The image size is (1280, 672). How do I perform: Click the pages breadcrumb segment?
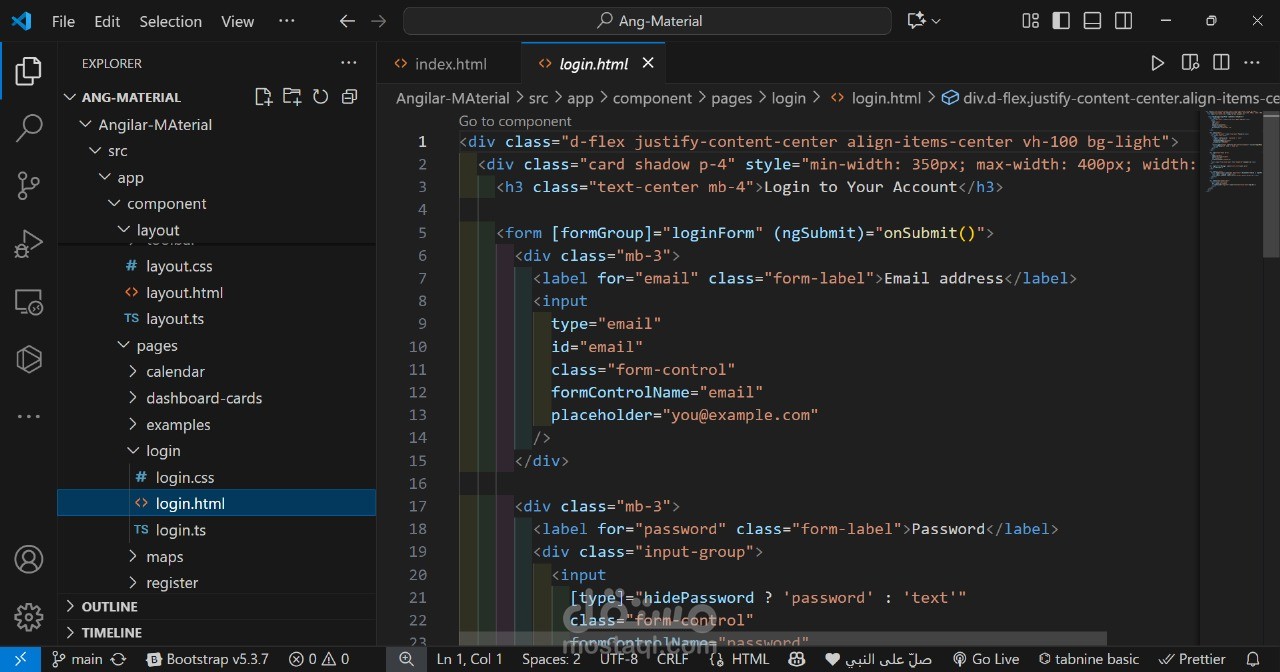(731, 98)
